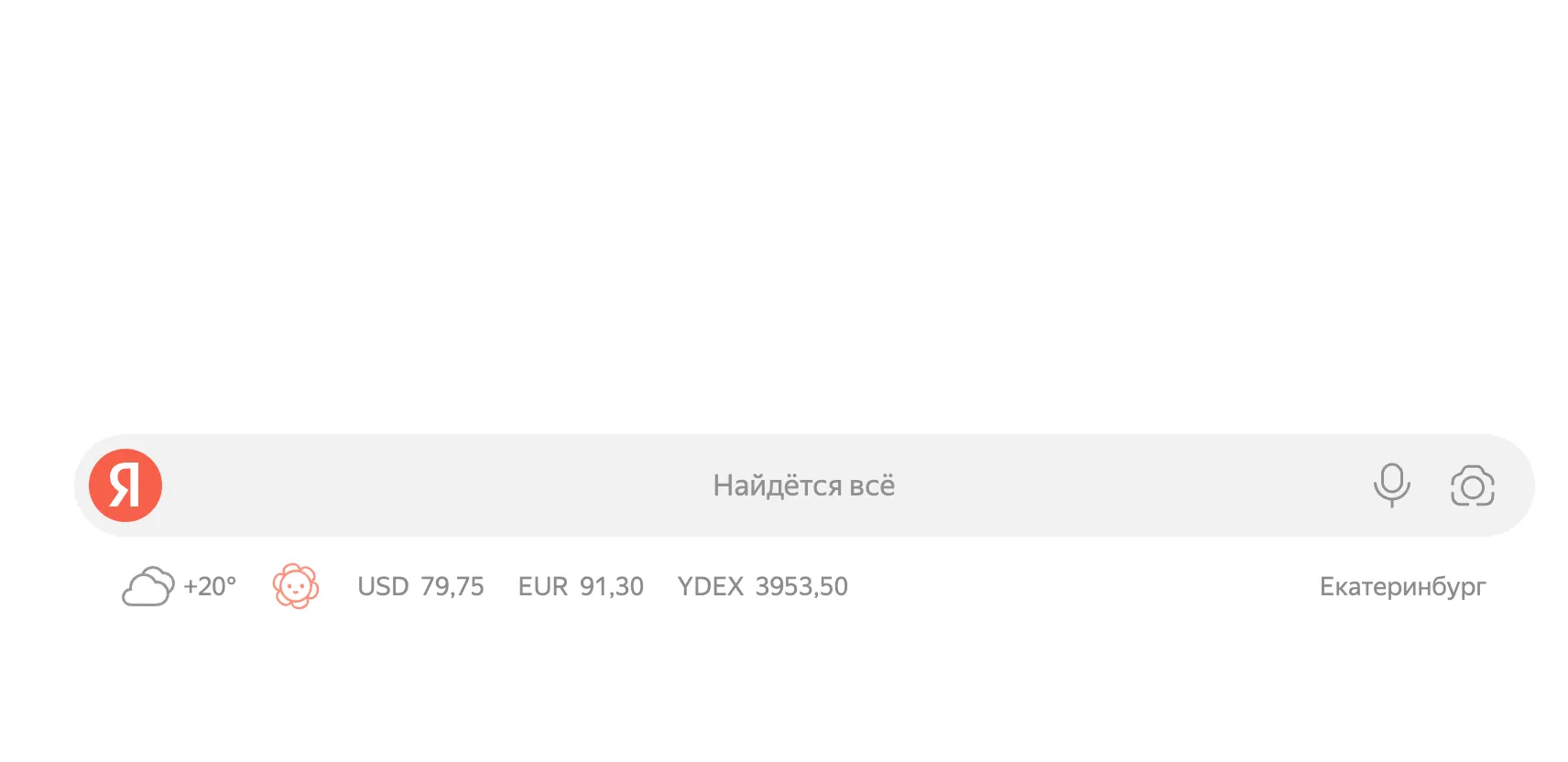Click the EUR value 91,30
1568x762 pixels.
click(x=612, y=586)
